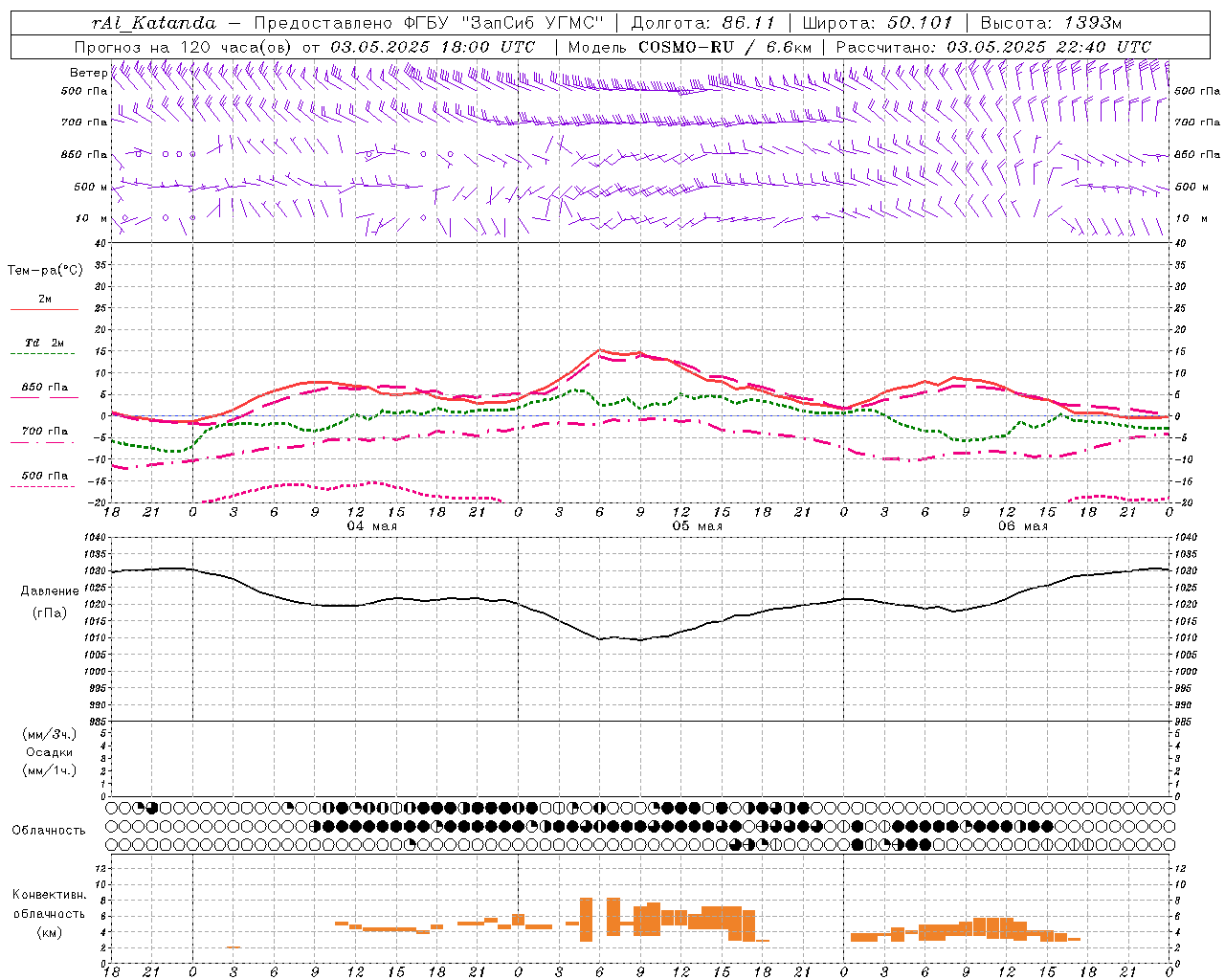The image size is (1225, 980).
Task: Click the Облачность cloud cover label
Action: (49, 831)
